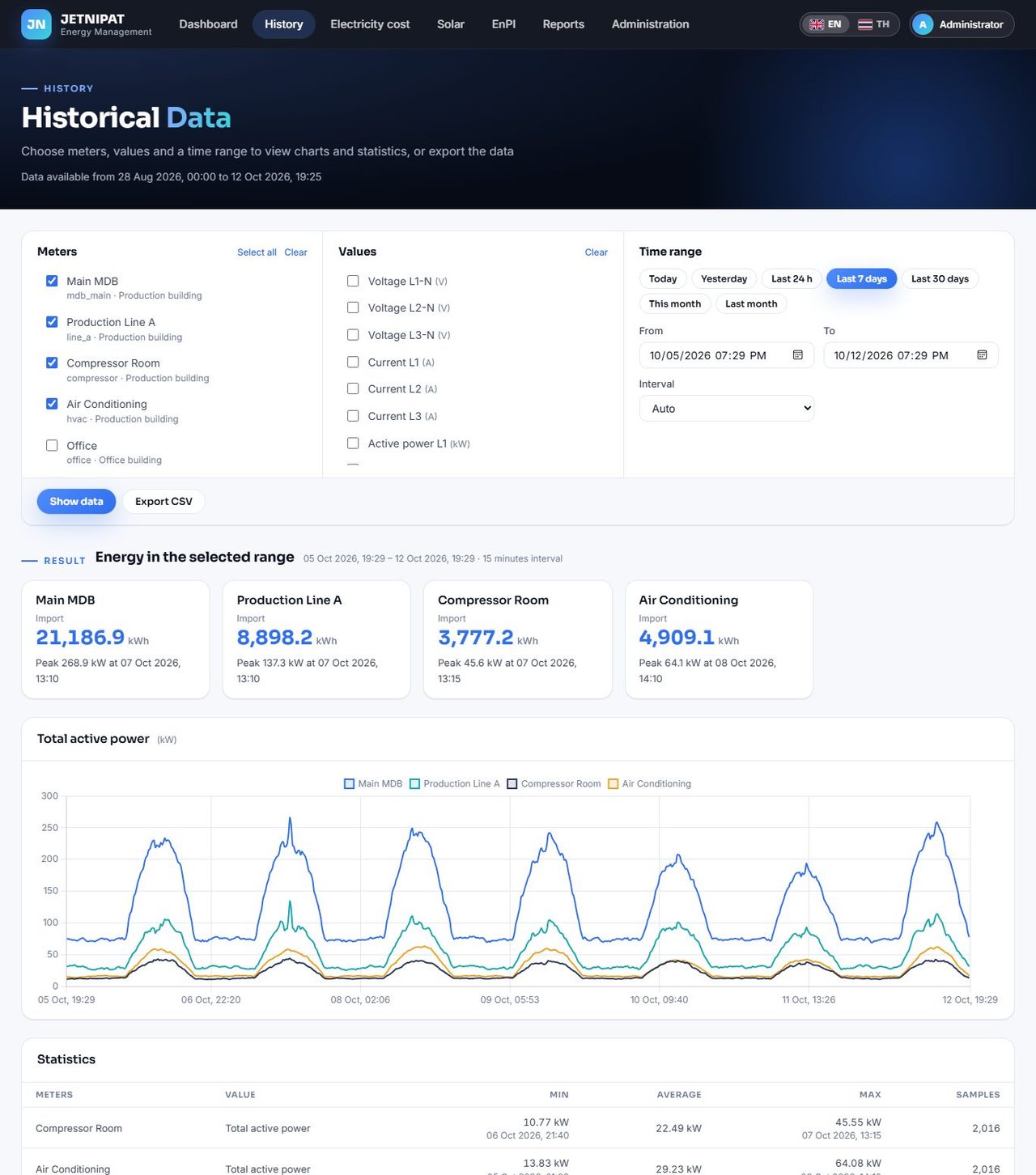Uncheck the Air Conditioning meter
Screen dimensions: 1036x1175
[52, 404]
